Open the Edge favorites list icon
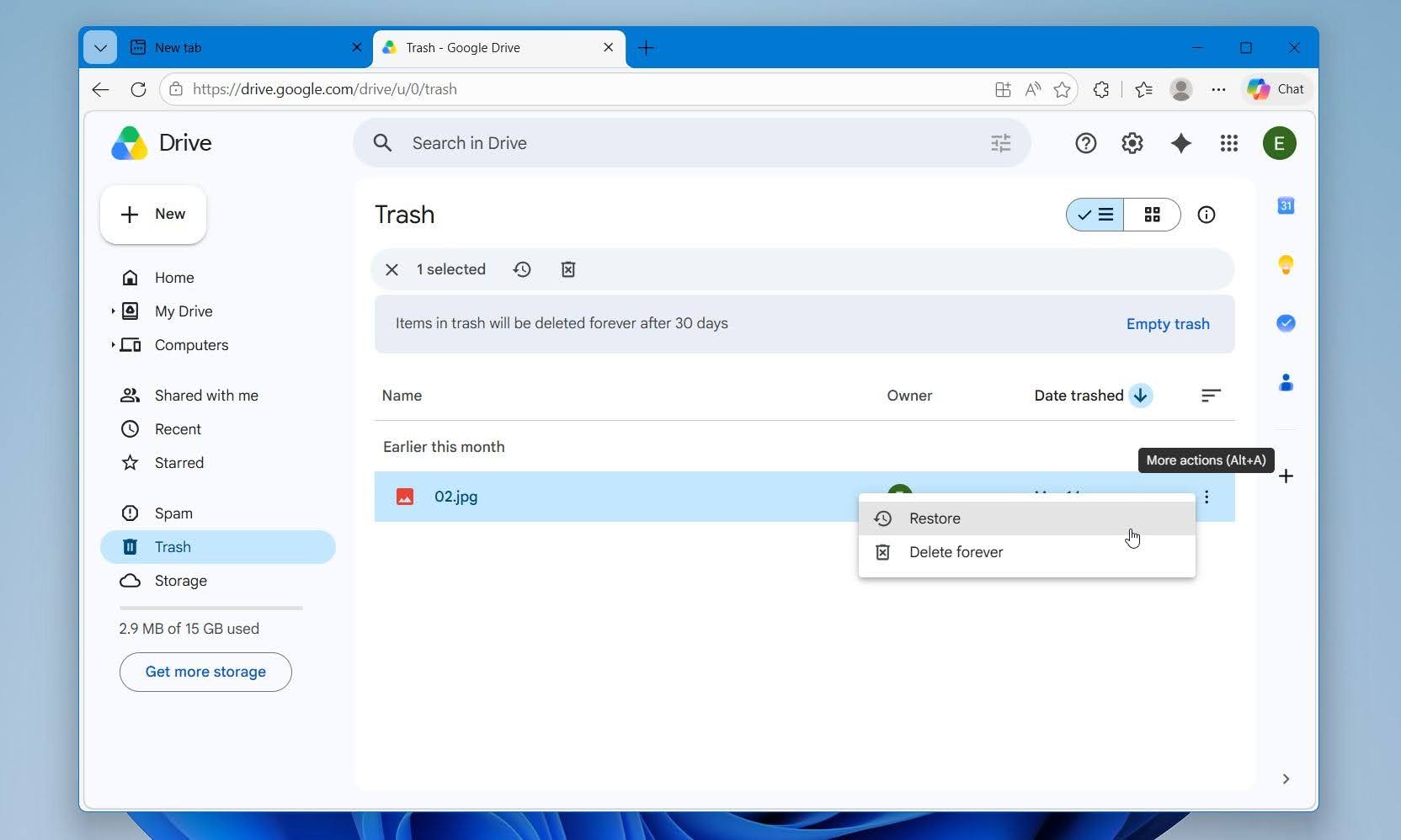This screenshot has height=840, width=1401. tap(1143, 89)
